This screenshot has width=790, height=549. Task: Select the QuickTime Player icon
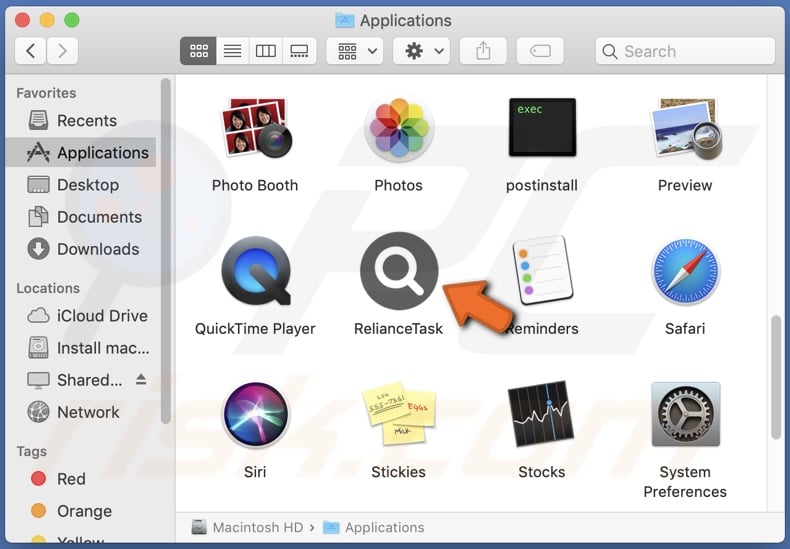[x=256, y=271]
